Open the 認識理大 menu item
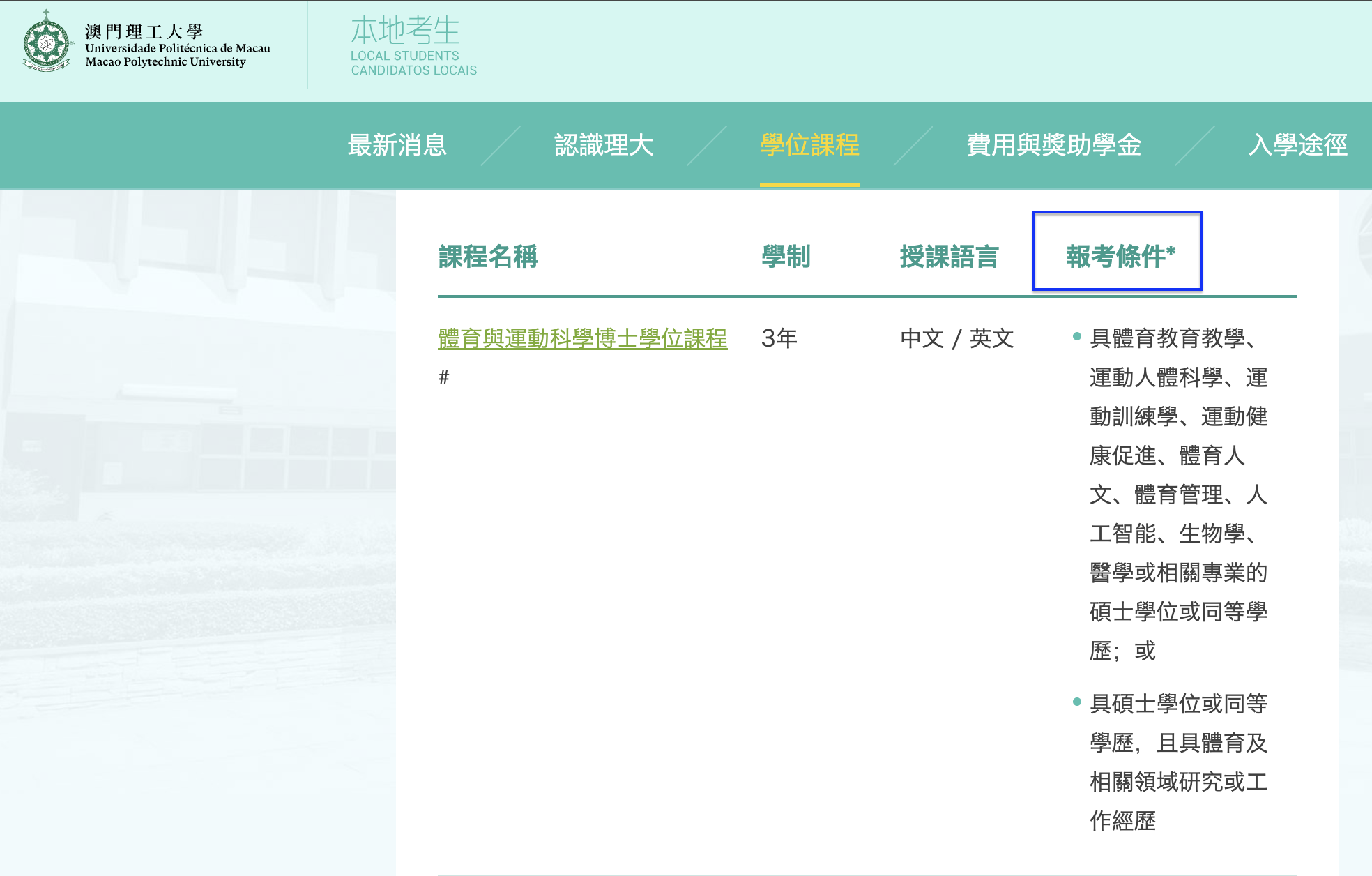 coord(604,145)
